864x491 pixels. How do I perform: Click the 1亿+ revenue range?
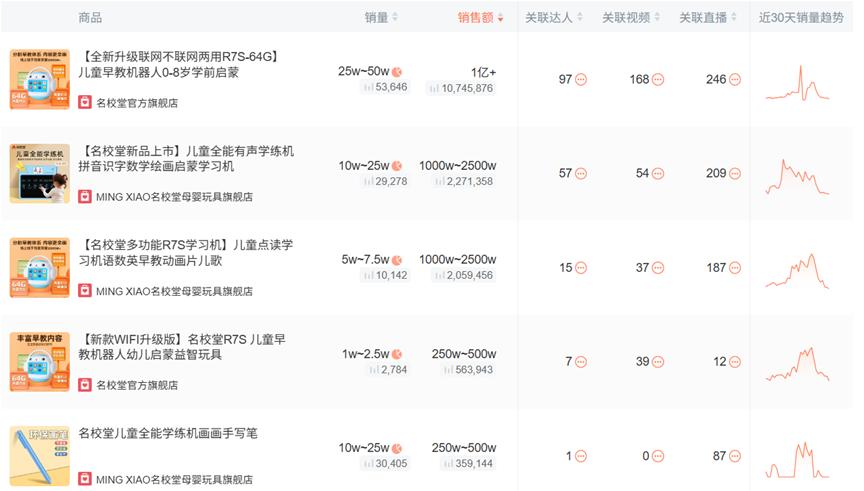(x=483, y=72)
